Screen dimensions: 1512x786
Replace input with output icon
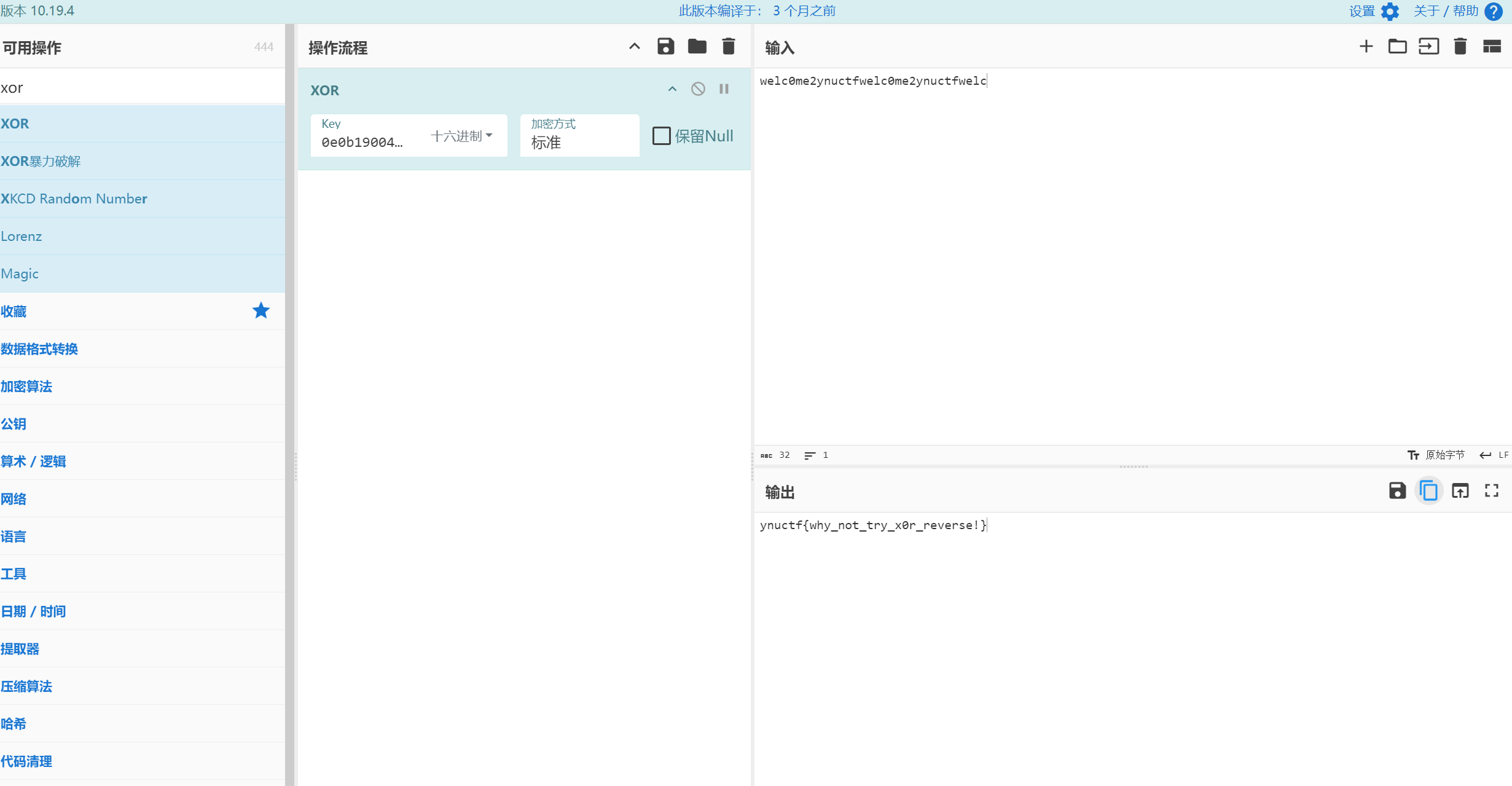pyautogui.click(x=1460, y=490)
